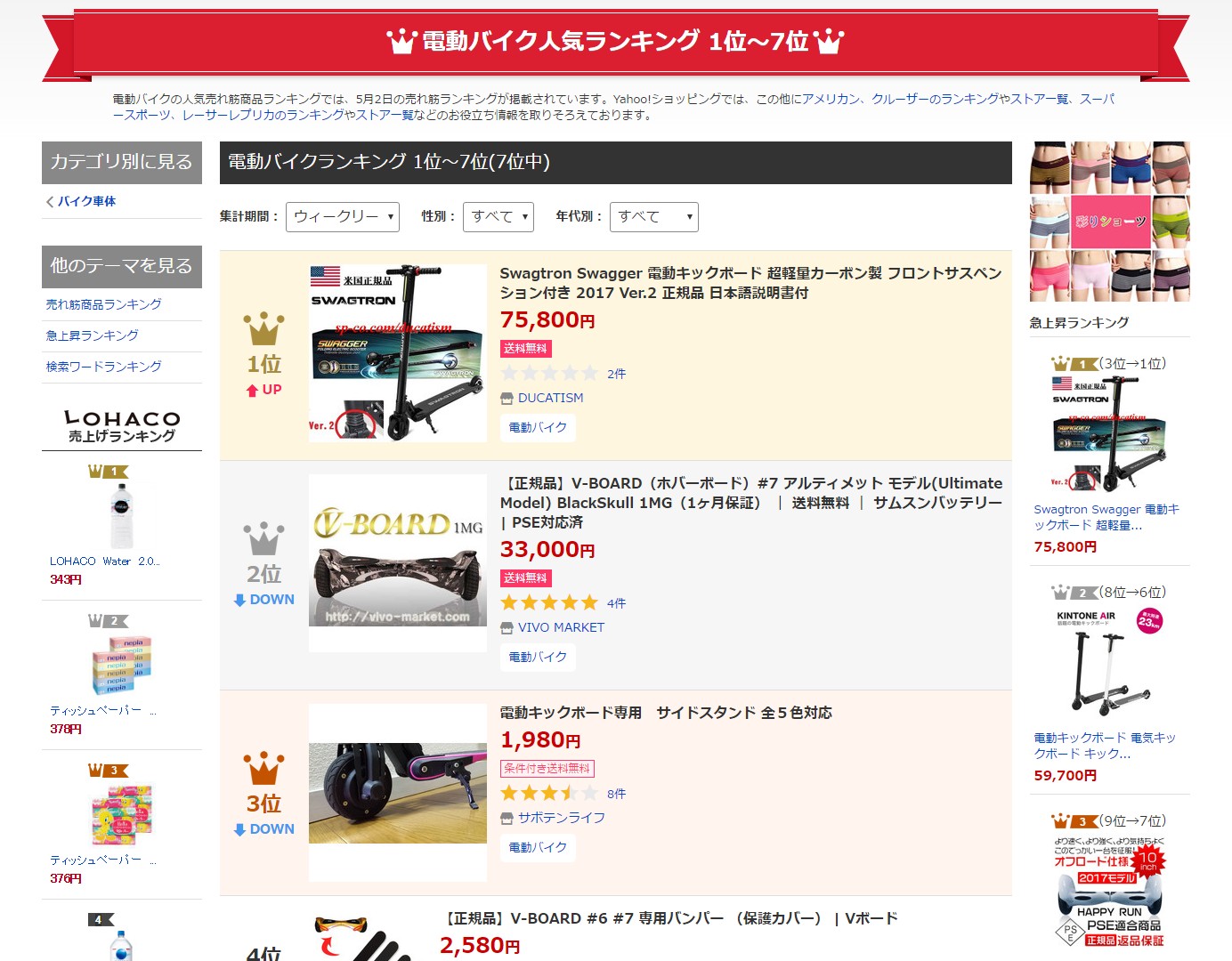Click the 59,700円 price in sidebar
1232x961 pixels.
tap(1065, 776)
